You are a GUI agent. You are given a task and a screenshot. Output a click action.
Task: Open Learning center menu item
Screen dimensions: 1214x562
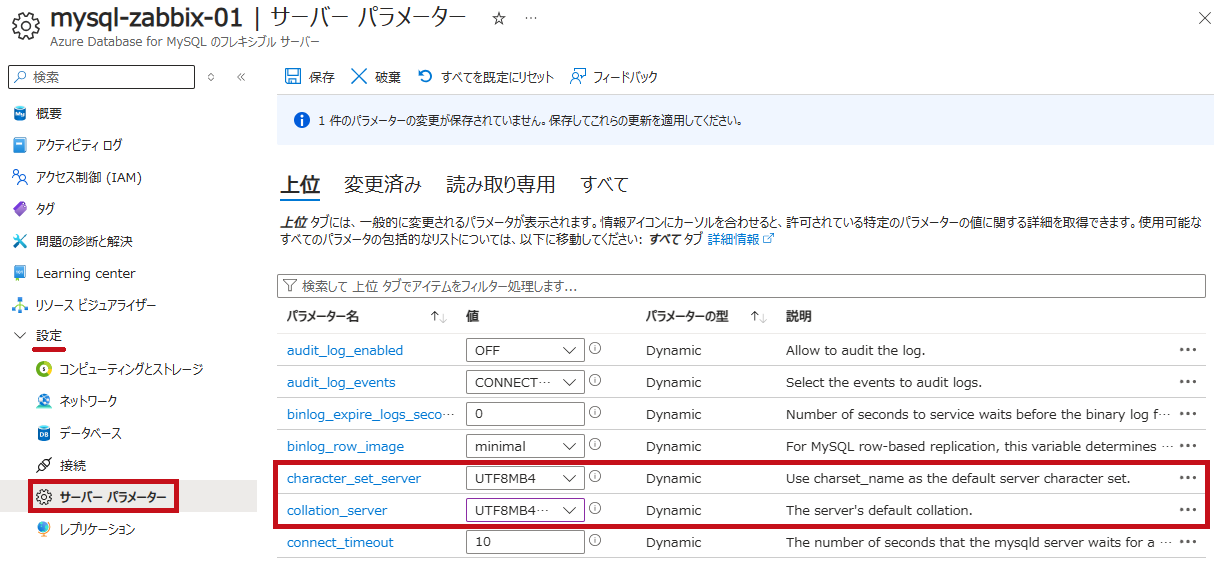85,273
